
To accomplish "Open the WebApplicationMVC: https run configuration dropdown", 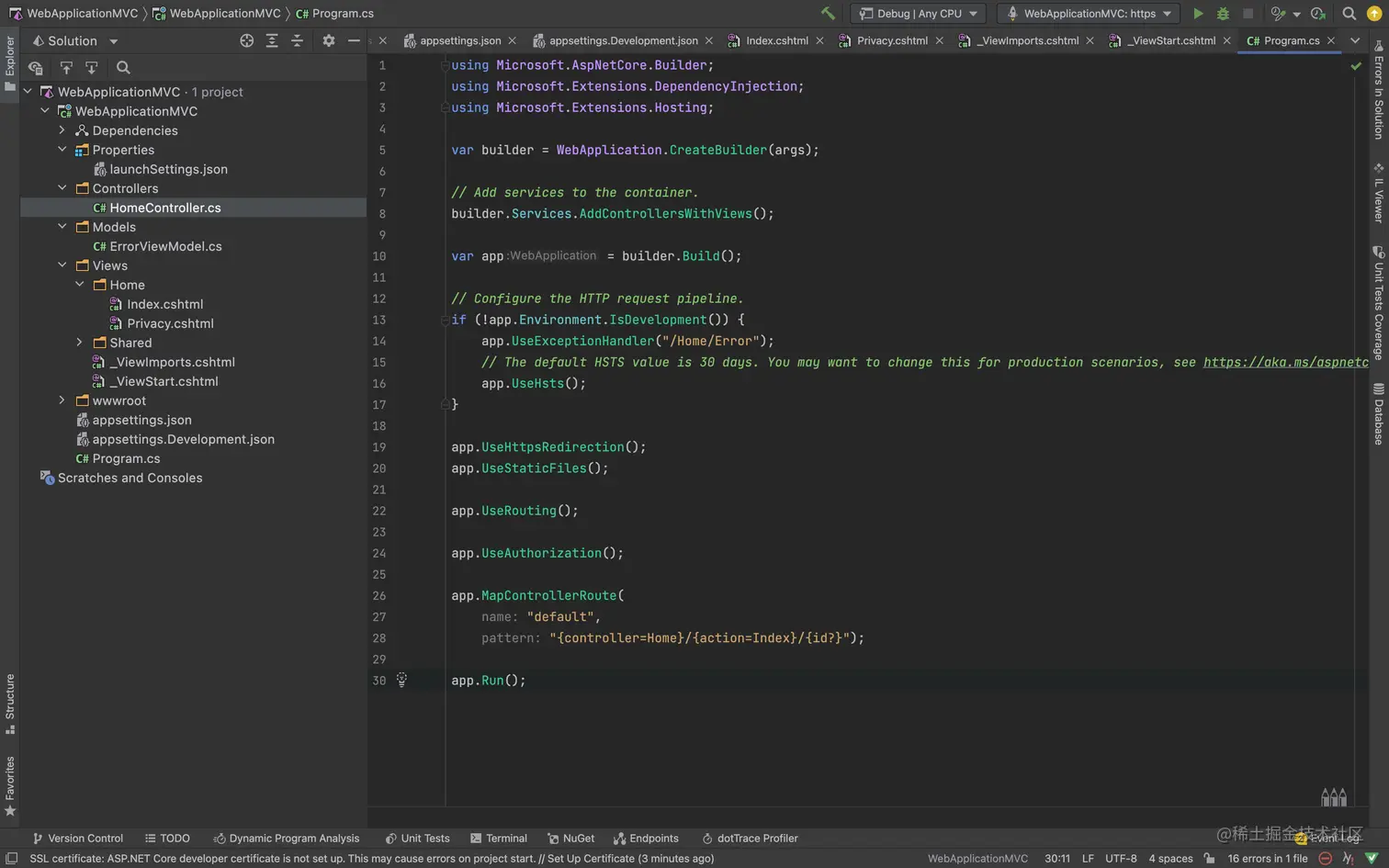I will 1090,14.
